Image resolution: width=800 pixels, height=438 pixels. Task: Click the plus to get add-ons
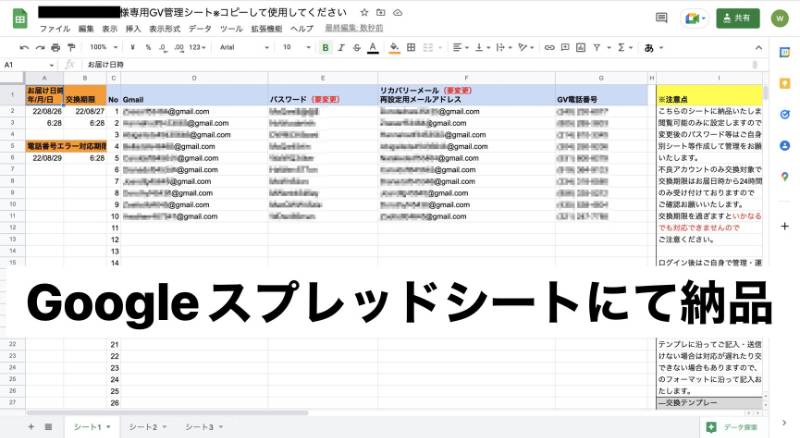click(785, 226)
